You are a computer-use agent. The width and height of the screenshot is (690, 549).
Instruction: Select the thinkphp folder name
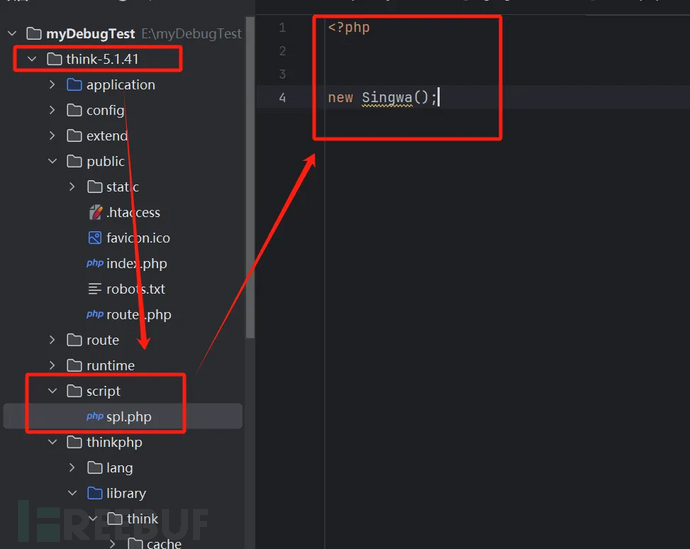click(114, 442)
